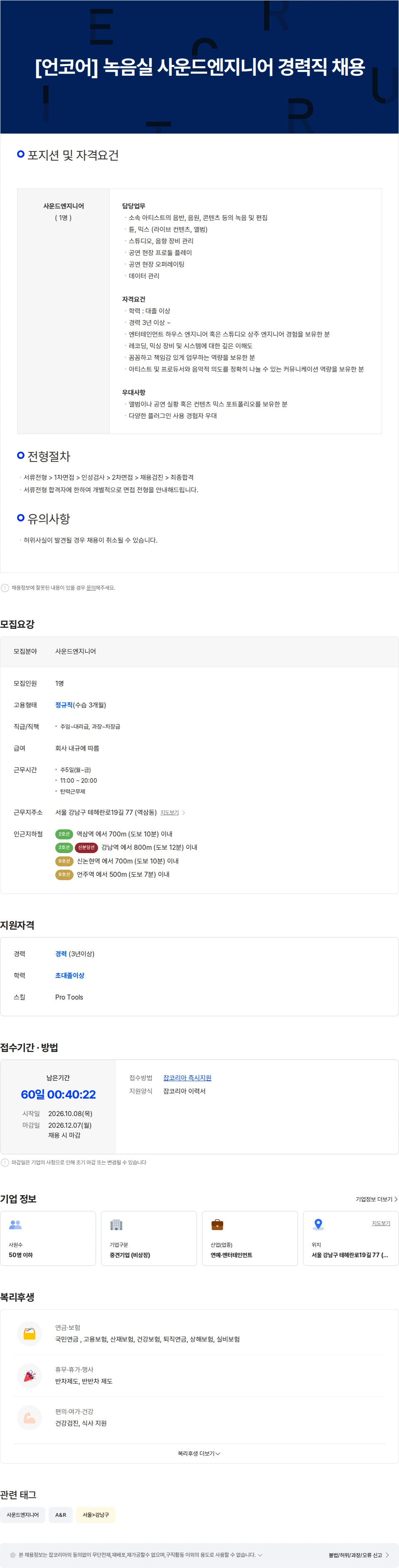Open 지도보기 in the 위치 card
Image resolution: width=399 pixels, height=1568 pixels.
click(x=381, y=1223)
